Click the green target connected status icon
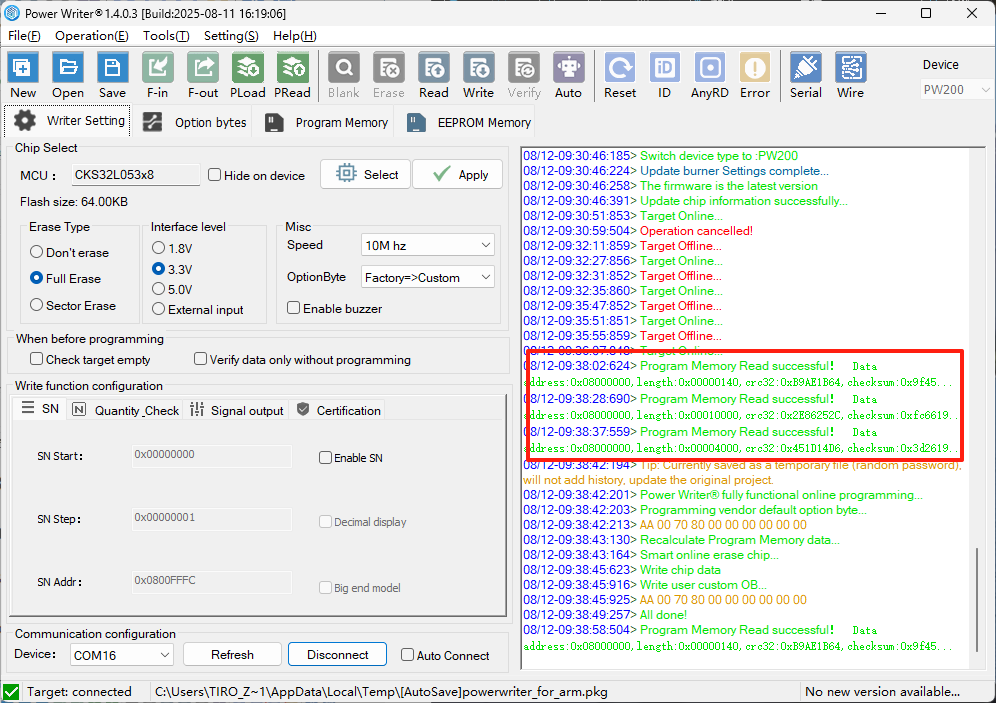Screen dimensions: 996x703 point(11,692)
